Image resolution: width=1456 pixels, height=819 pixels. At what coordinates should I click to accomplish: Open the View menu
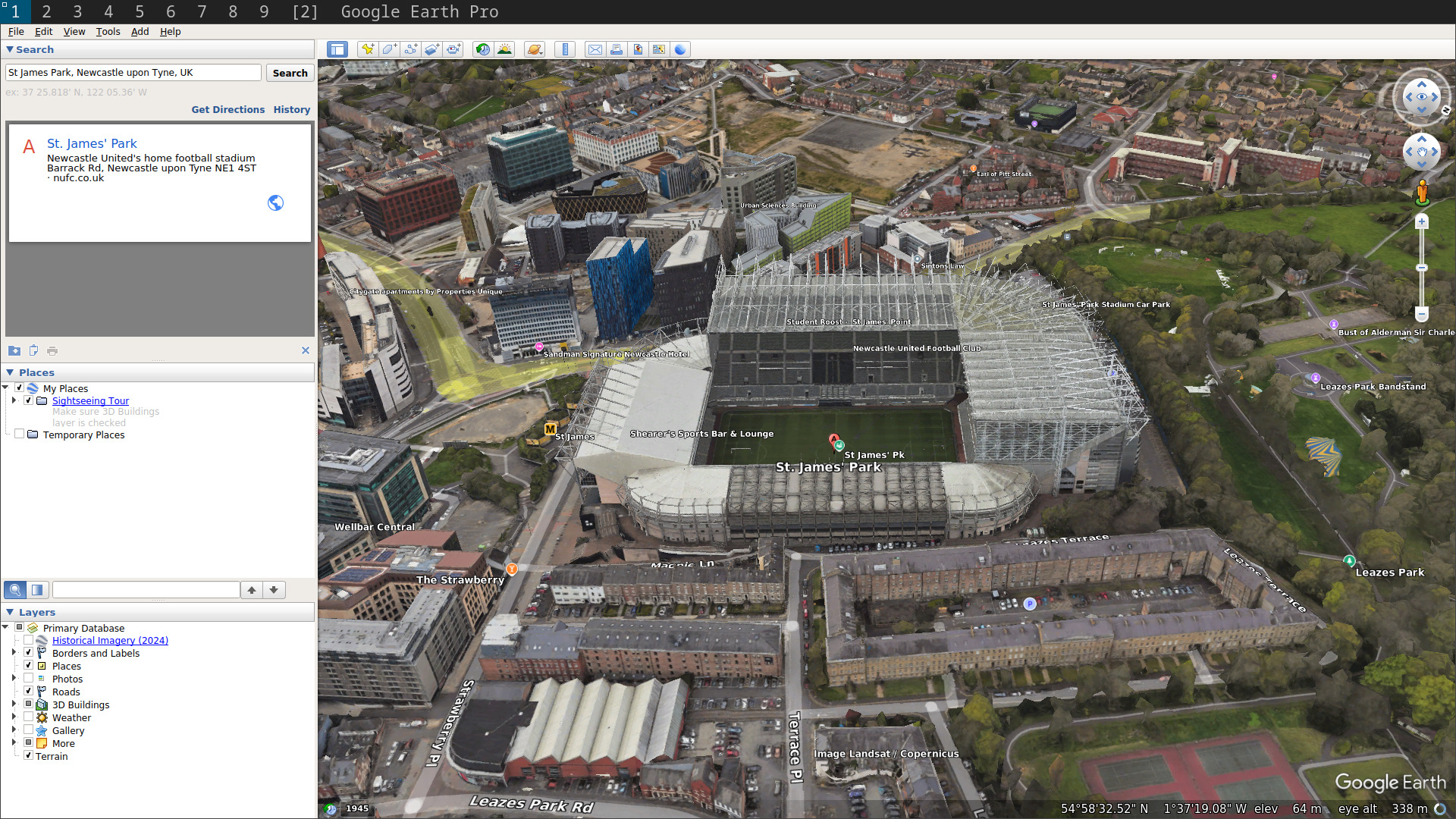click(74, 32)
